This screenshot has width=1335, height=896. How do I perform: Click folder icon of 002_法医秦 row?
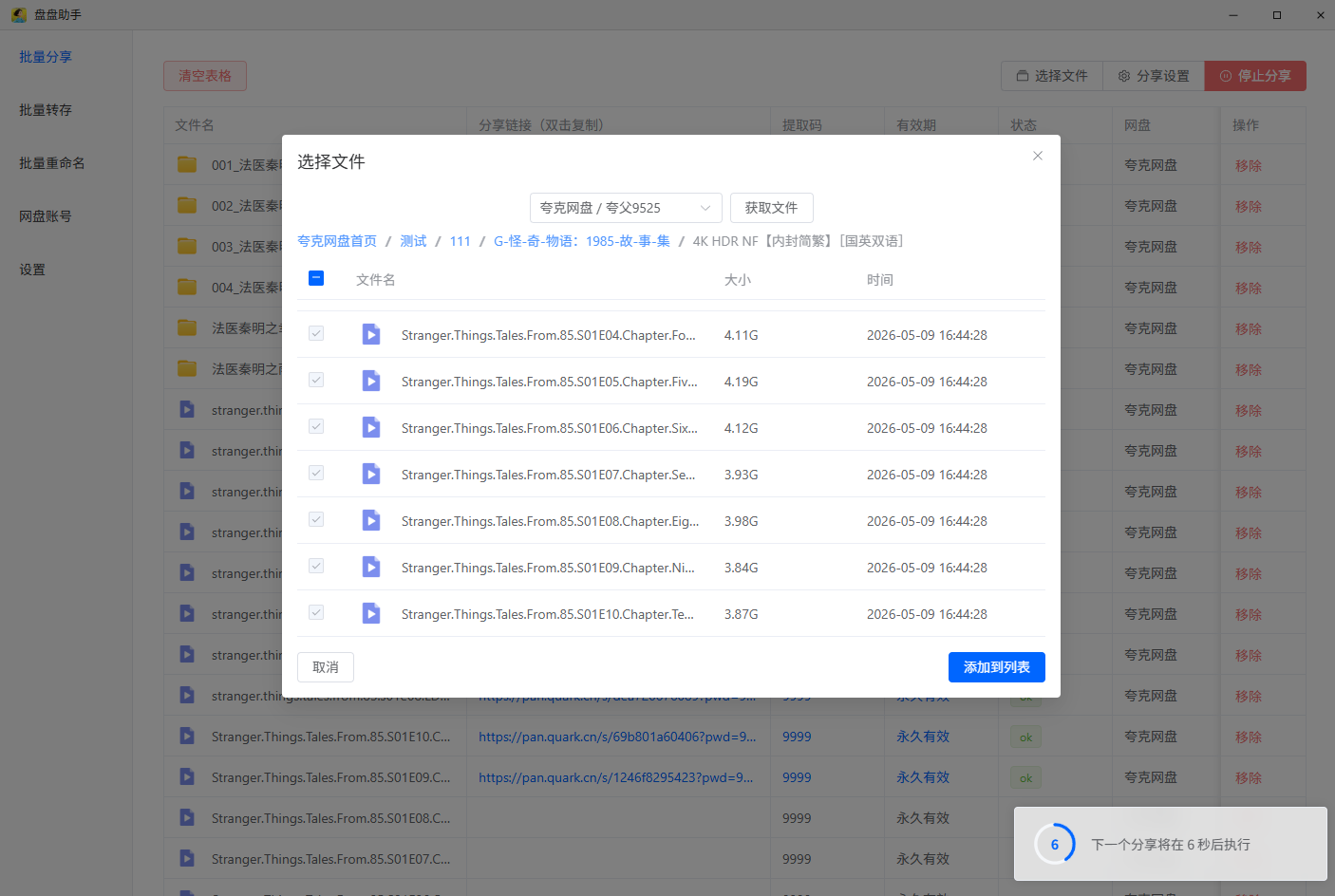187,205
